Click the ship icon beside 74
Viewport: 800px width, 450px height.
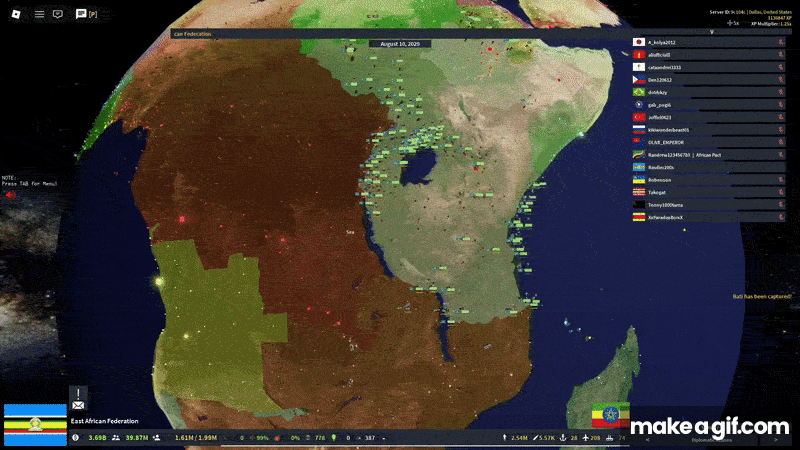click(609, 437)
